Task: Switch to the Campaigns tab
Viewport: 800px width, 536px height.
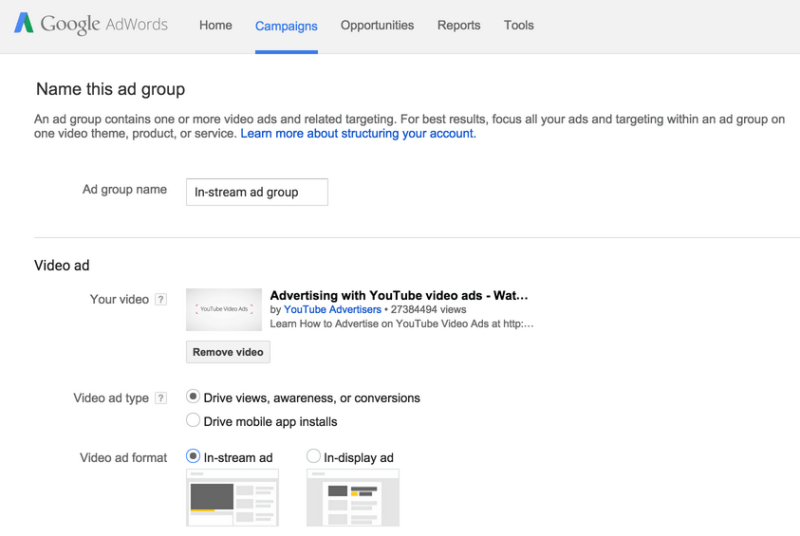Action: tap(286, 26)
